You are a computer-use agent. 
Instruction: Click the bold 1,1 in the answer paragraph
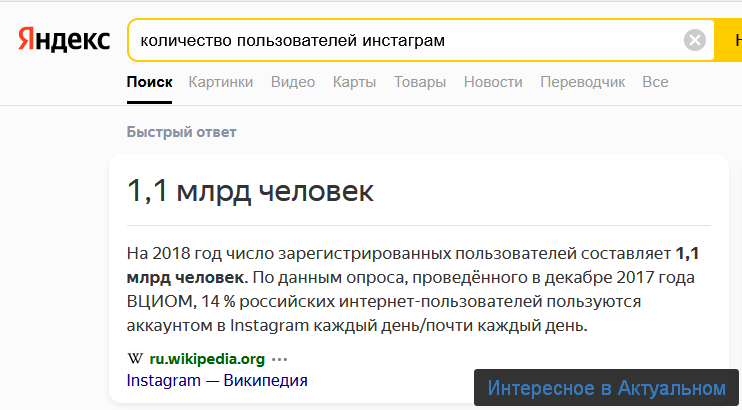(x=688, y=254)
